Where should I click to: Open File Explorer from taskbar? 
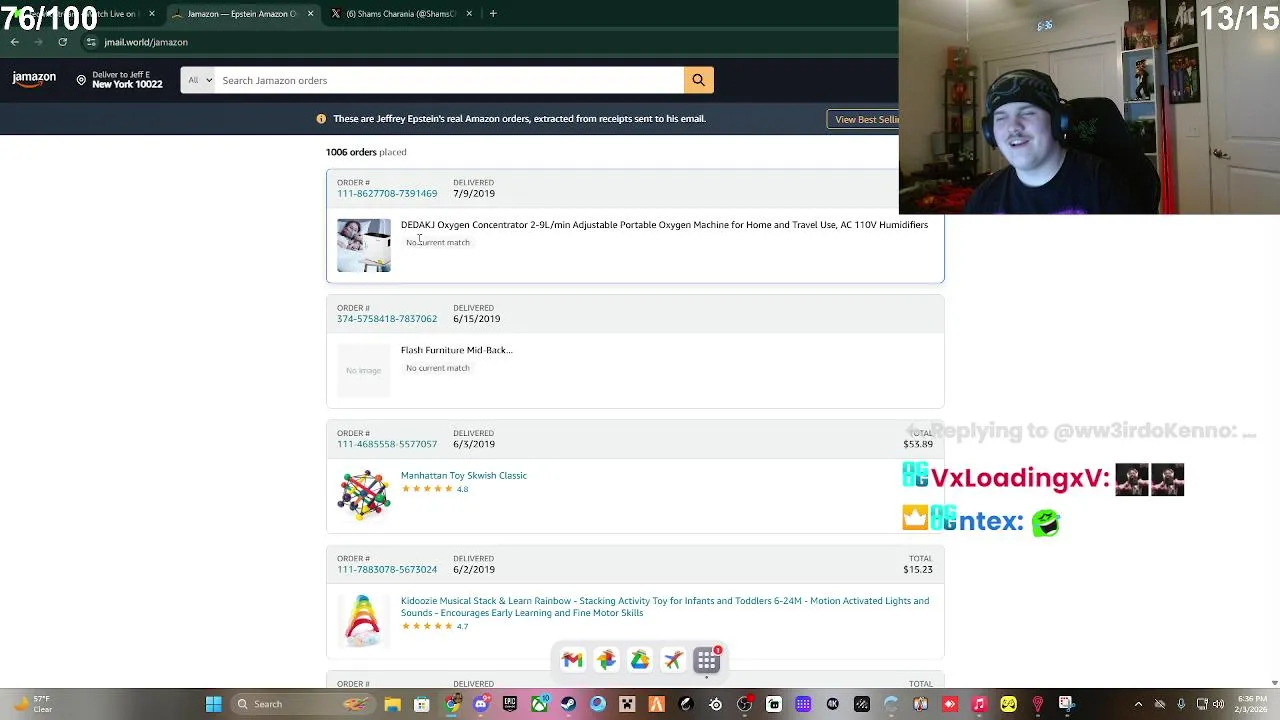point(393,704)
